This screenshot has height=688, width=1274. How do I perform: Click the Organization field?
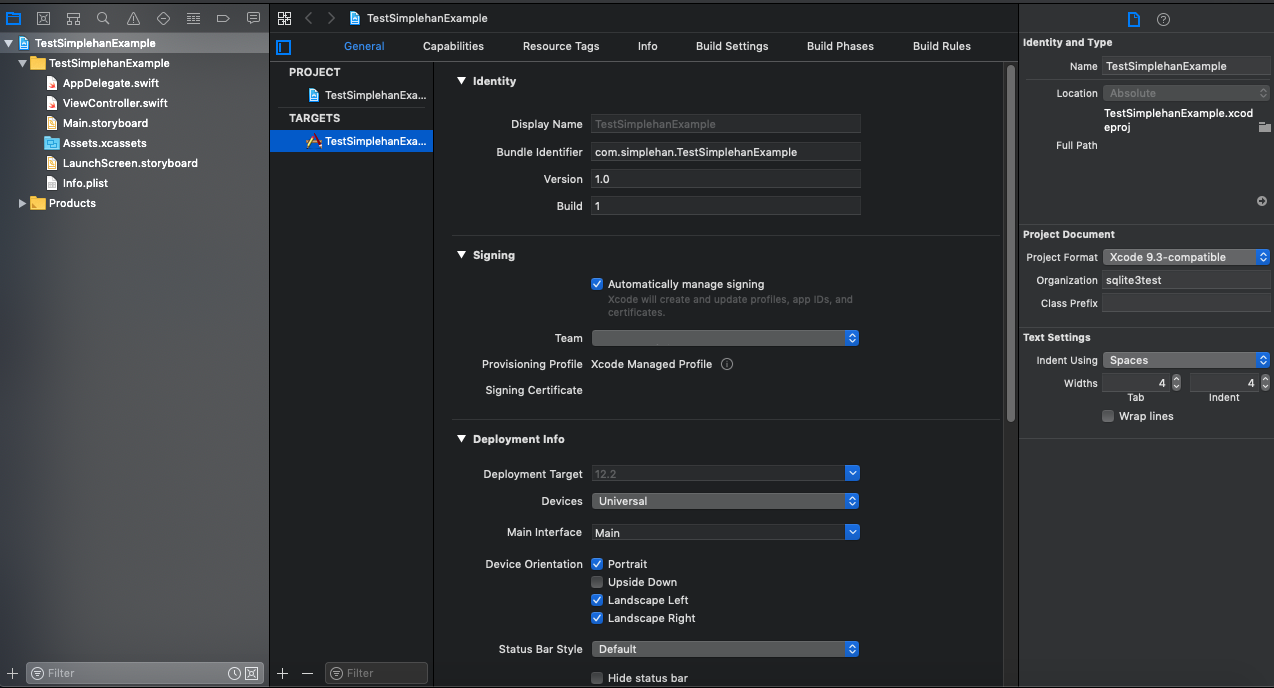pos(1186,280)
